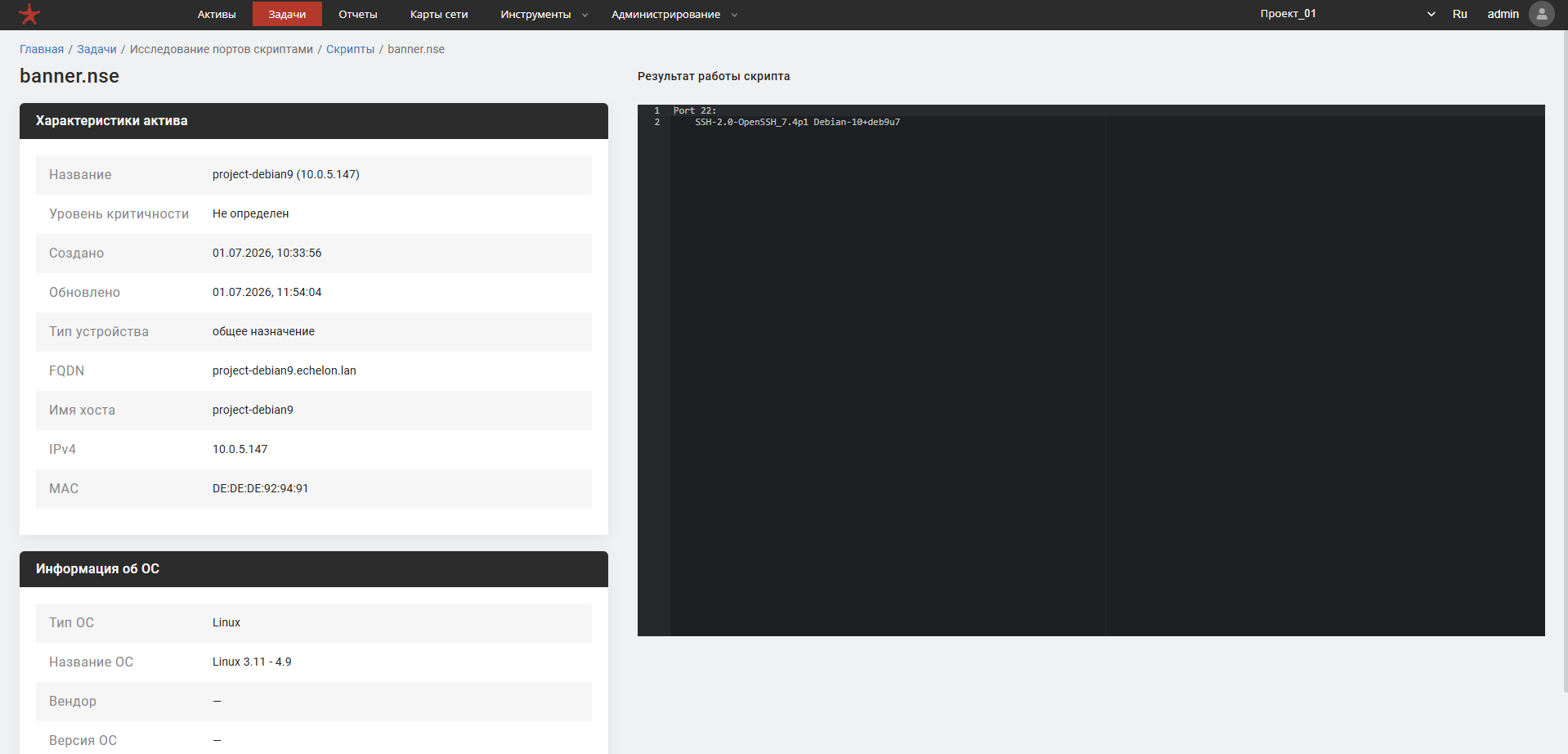1568x754 pixels.
Task: Click the Характеристики актива panel header
Action: click(x=314, y=121)
